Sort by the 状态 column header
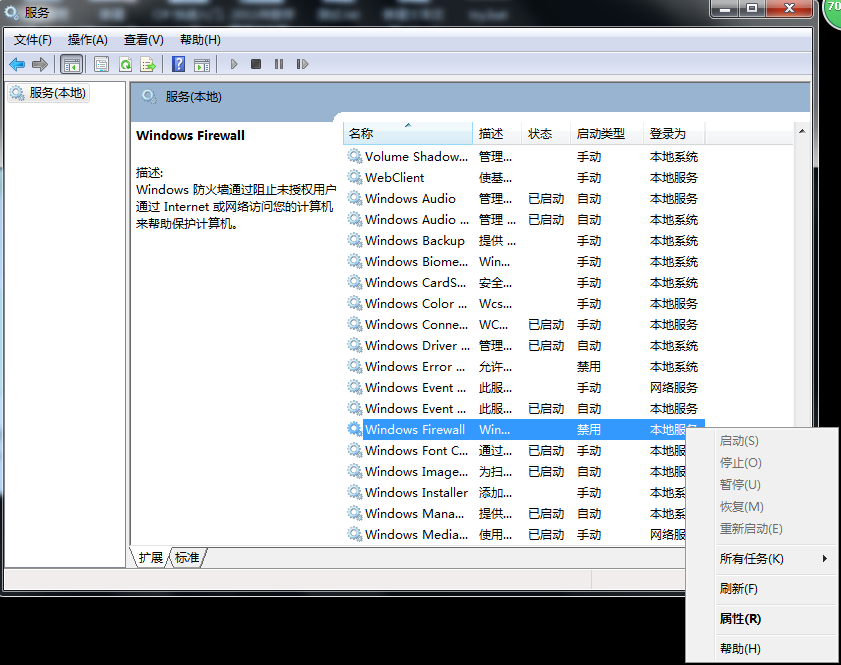Image resolution: width=841 pixels, height=665 pixels. [x=545, y=134]
